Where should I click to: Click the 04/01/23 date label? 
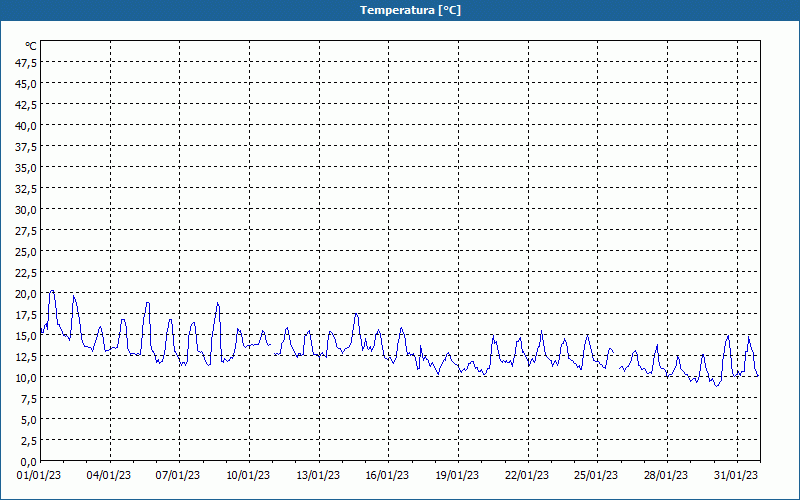click(109, 476)
